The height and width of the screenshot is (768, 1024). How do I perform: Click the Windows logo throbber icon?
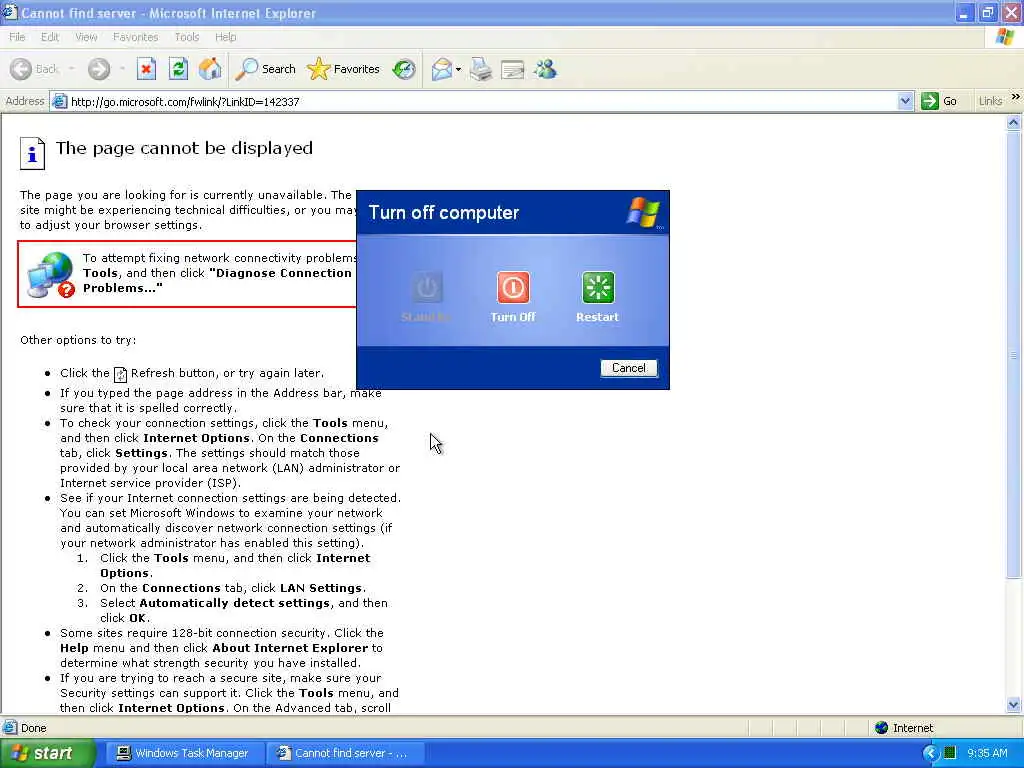click(x=1004, y=37)
